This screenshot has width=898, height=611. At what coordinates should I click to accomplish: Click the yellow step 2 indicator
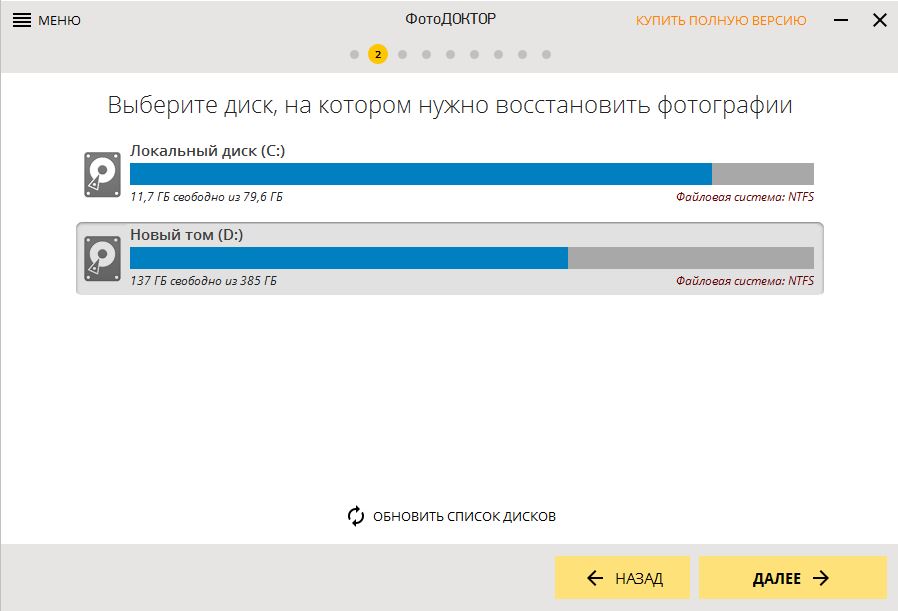coord(378,54)
